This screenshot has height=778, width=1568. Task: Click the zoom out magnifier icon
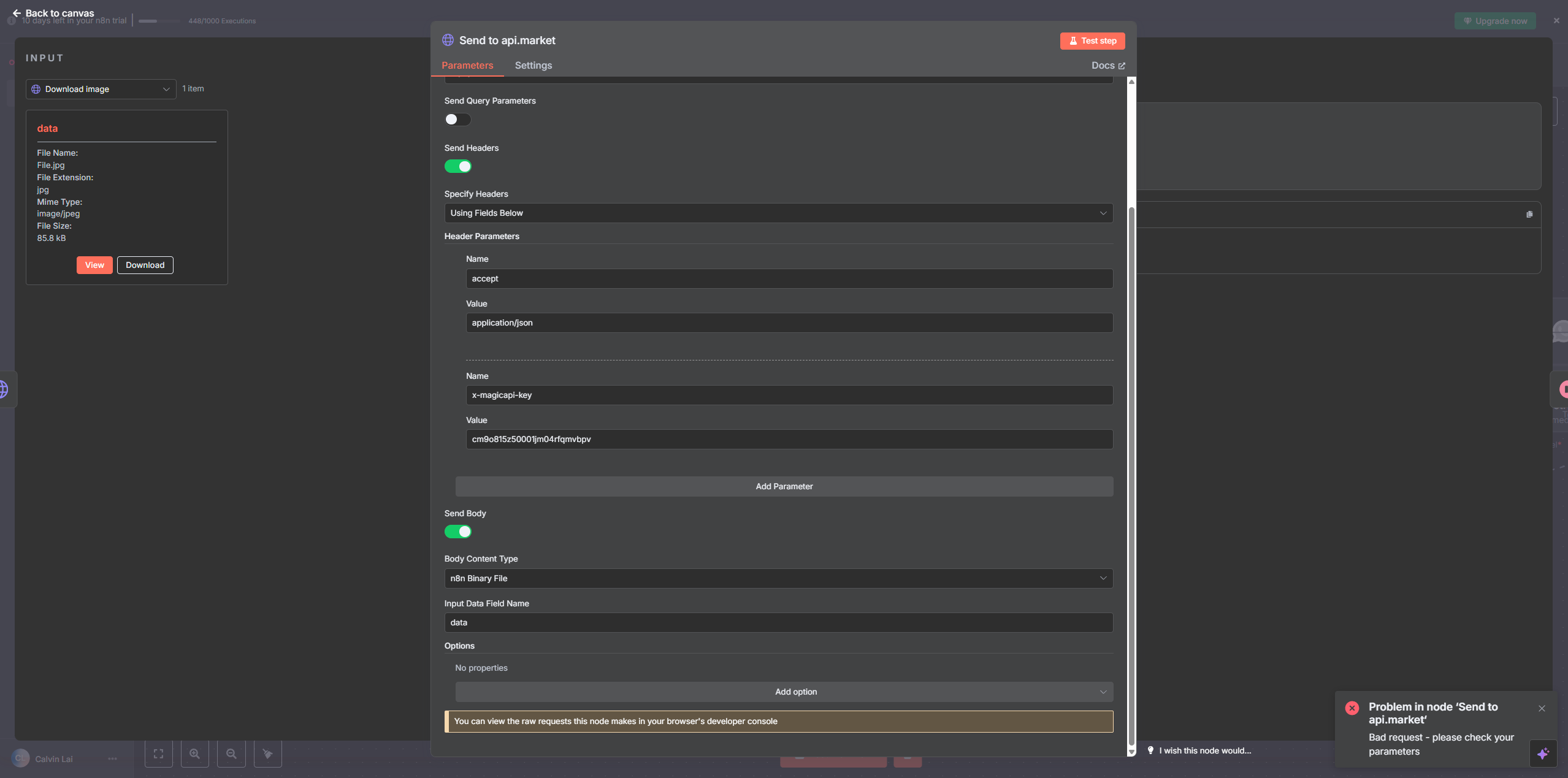tap(231, 753)
